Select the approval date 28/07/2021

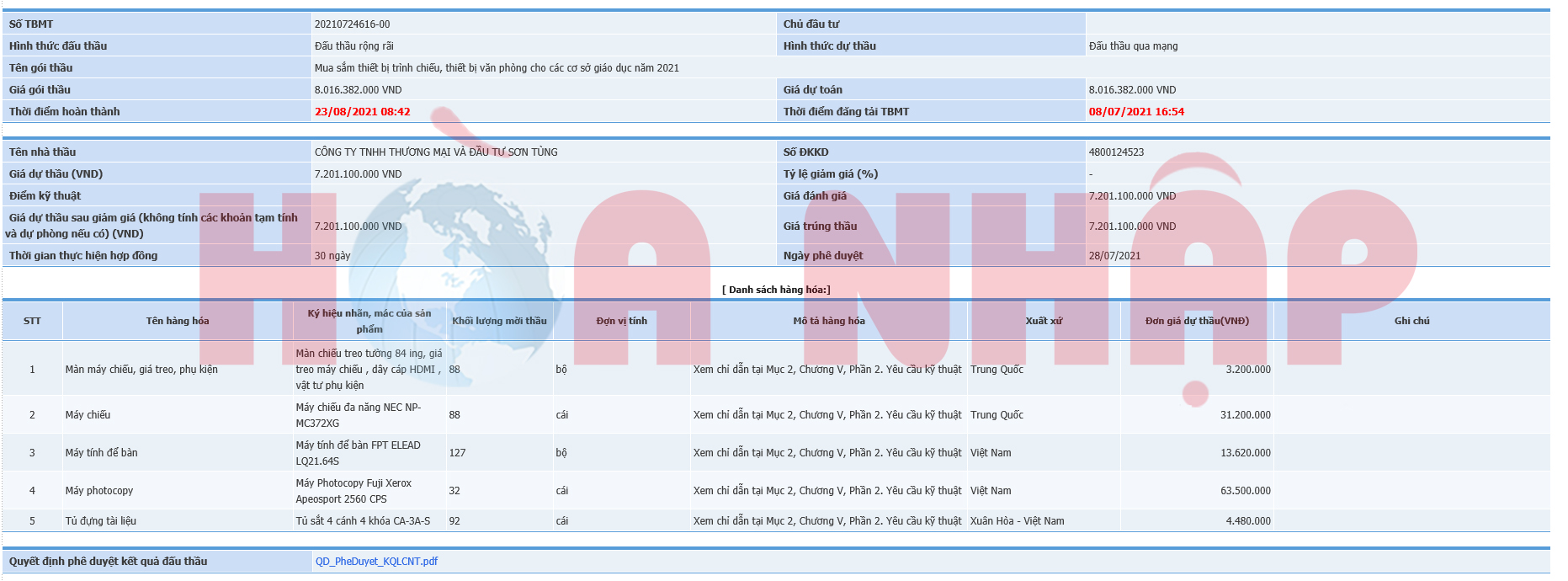click(x=1114, y=256)
